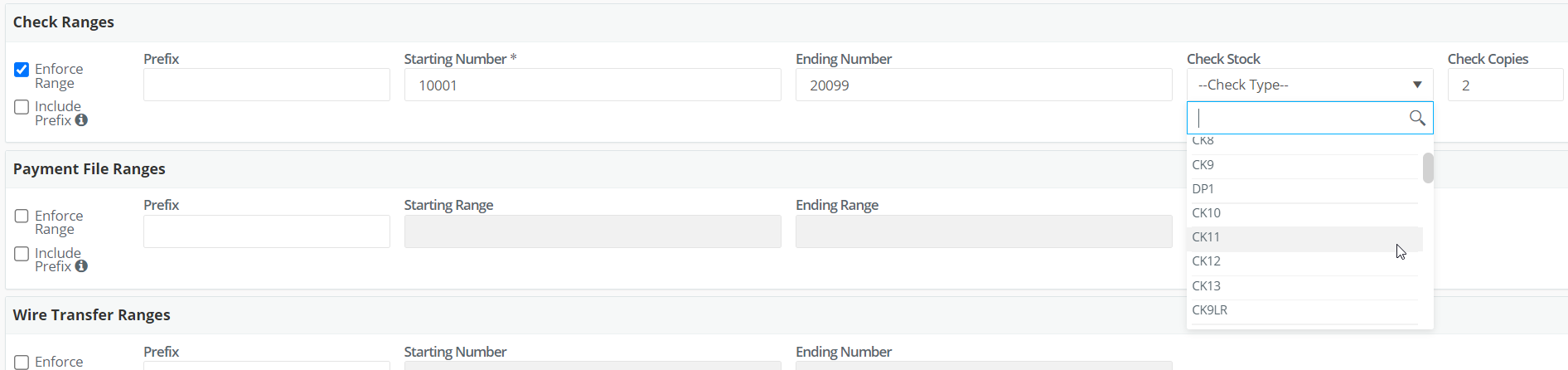Choose the CK9LR option
Image resolution: width=1568 pixels, height=370 pixels.
point(1304,310)
